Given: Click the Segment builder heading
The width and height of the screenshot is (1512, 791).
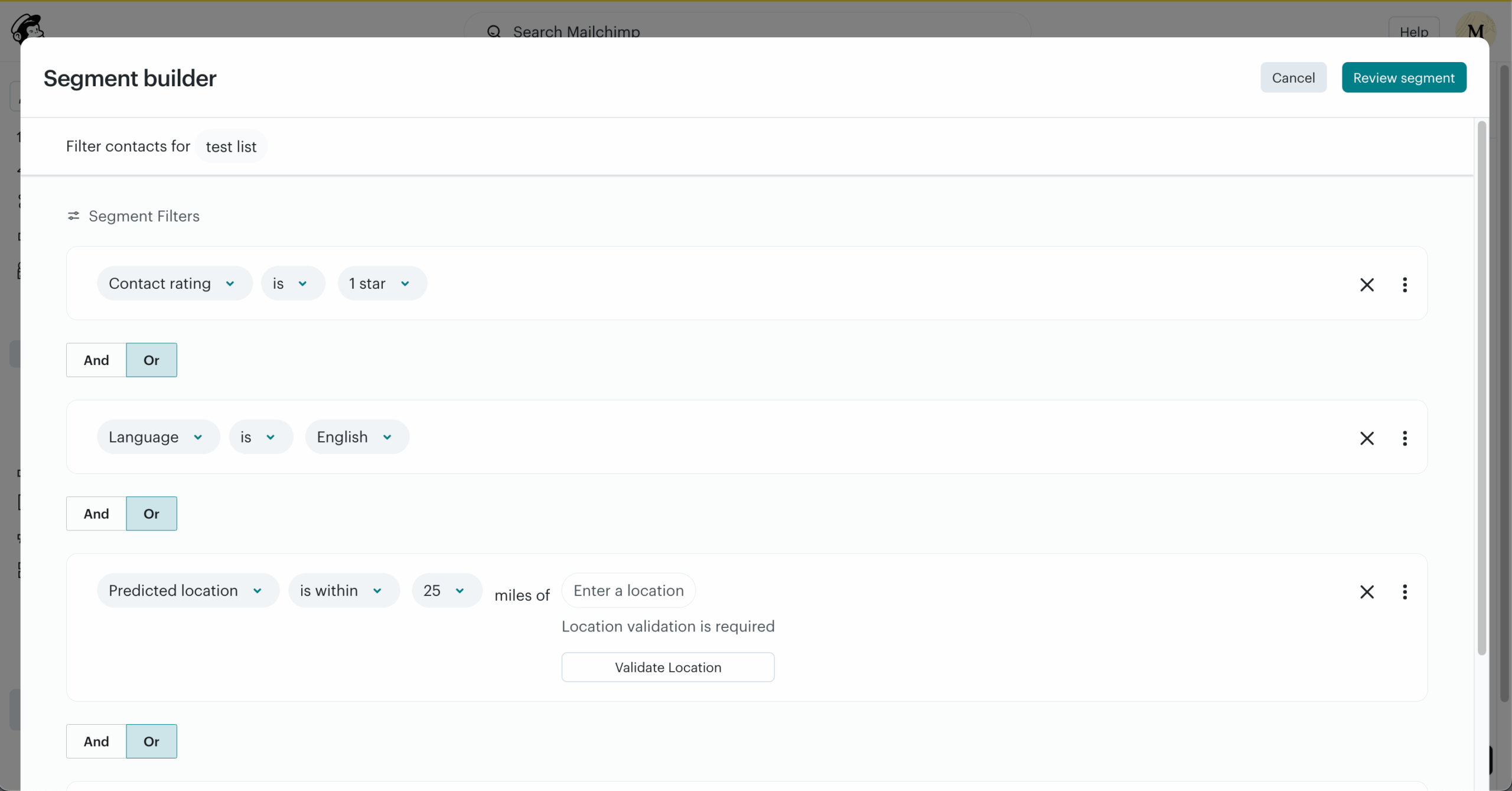Looking at the screenshot, I should pyautogui.click(x=130, y=79).
